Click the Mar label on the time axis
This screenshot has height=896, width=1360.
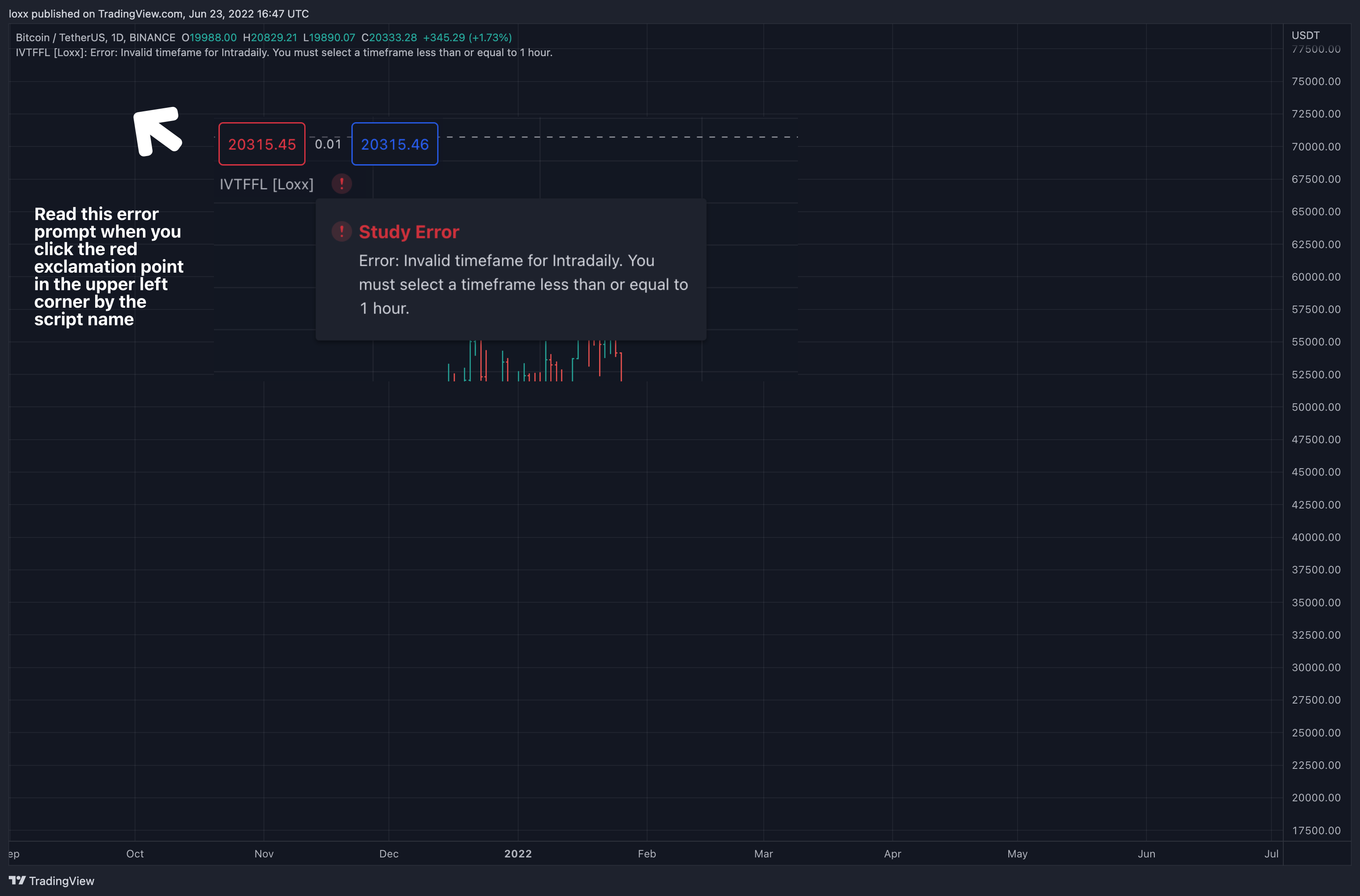click(763, 854)
